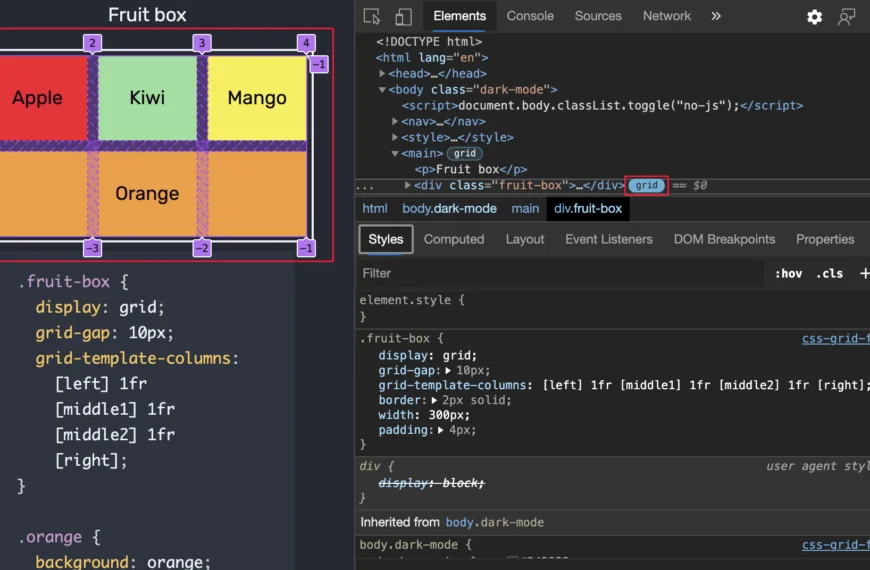Toggle .cls class editor

(x=829, y=274)
